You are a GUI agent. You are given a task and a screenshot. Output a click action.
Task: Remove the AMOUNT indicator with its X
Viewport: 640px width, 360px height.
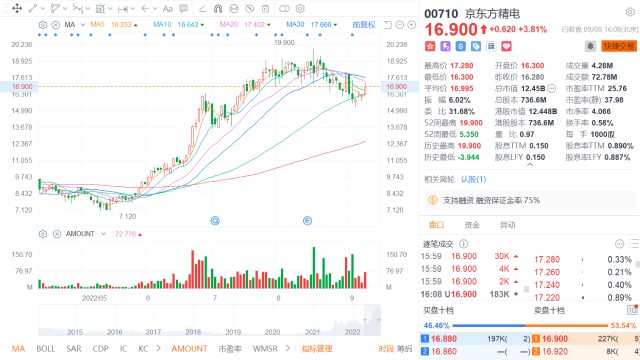[57, 234]
